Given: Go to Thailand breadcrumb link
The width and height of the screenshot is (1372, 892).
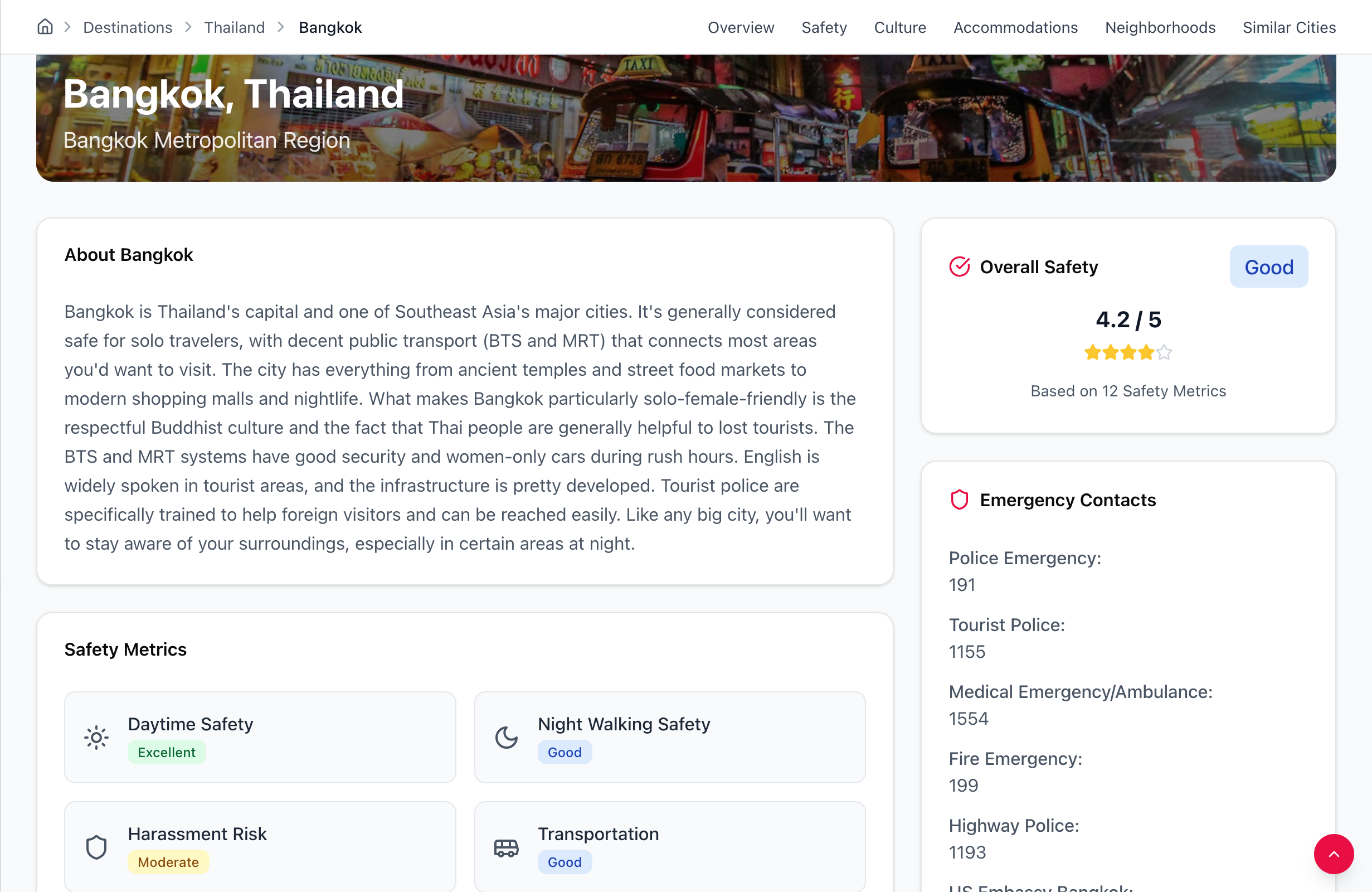Looking at the screenshot, I should (234, 27).
